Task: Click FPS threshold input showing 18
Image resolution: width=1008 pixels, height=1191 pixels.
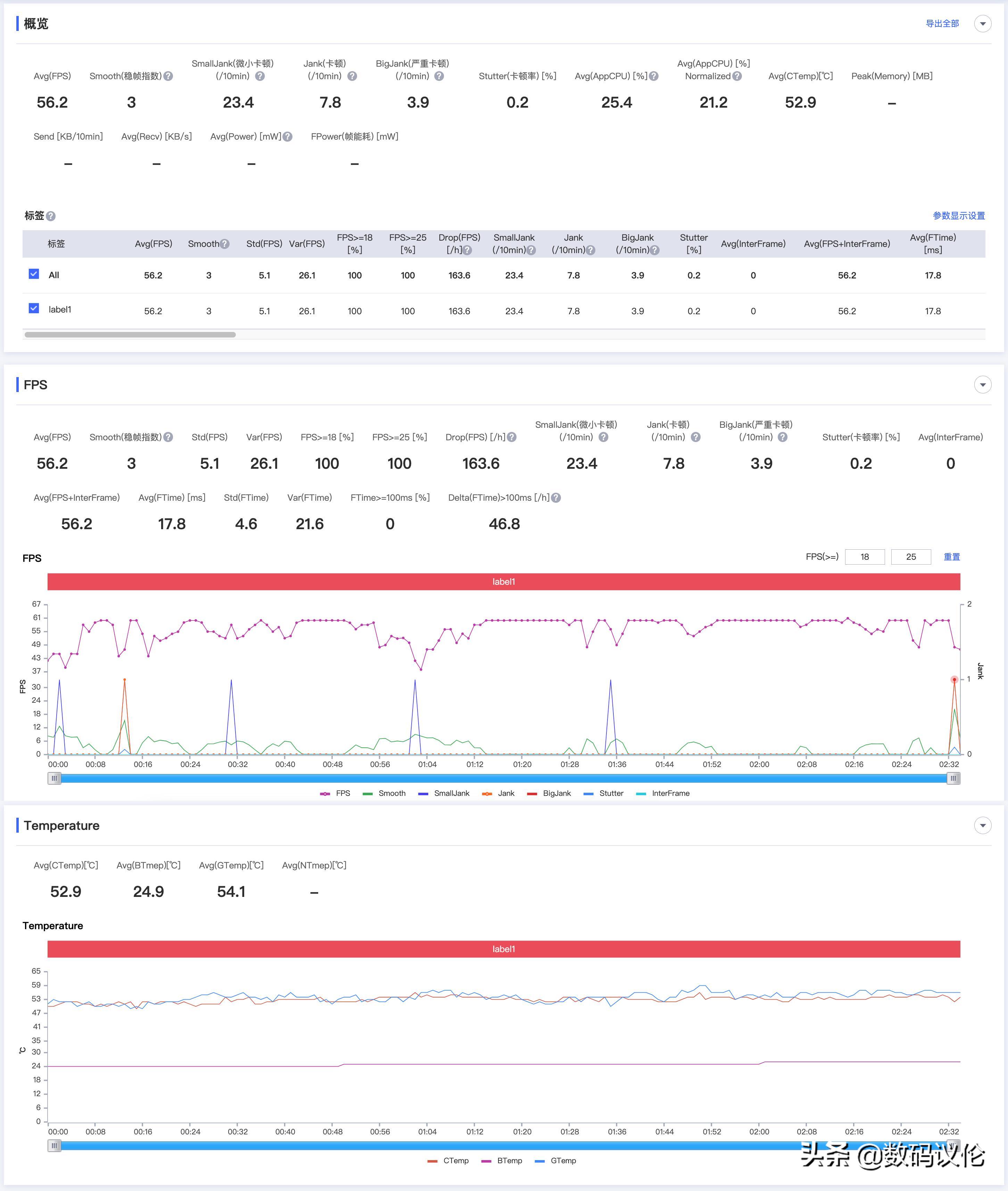Action: coord(865,556)
